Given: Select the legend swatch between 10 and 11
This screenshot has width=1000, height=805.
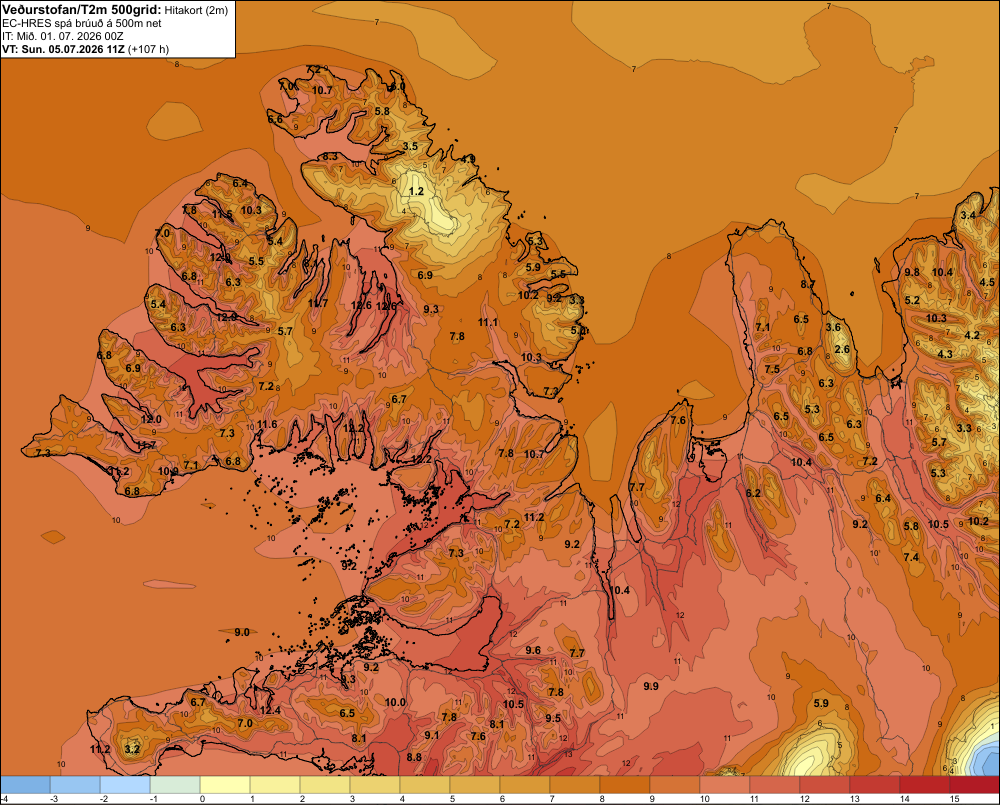Looking at the screenshot, I should click(x=725, y=785).
